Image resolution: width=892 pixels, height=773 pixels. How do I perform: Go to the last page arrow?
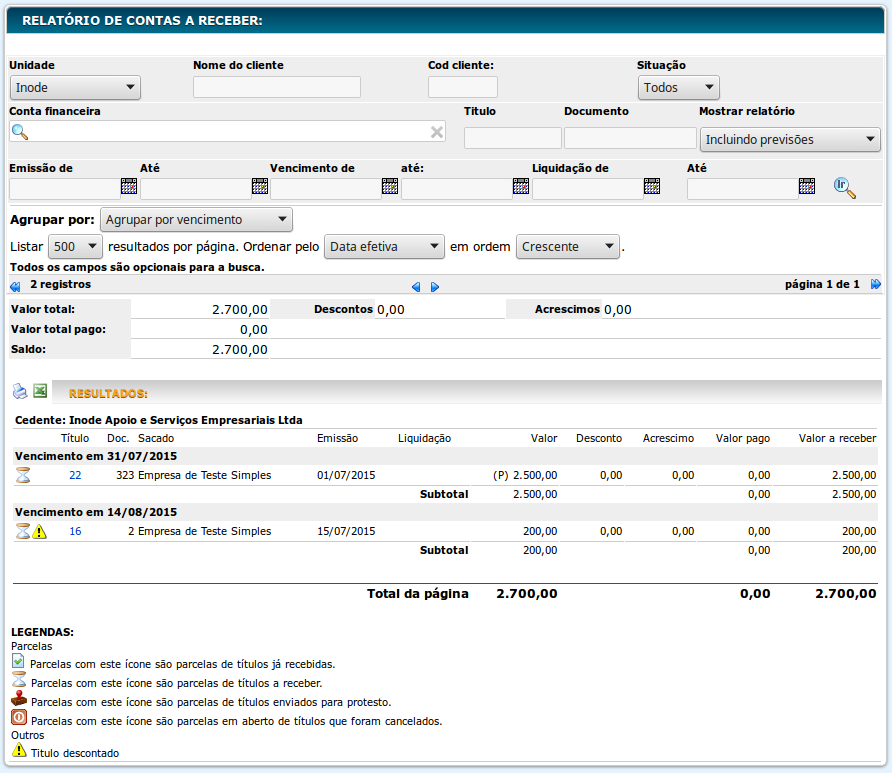pos(875,285)
